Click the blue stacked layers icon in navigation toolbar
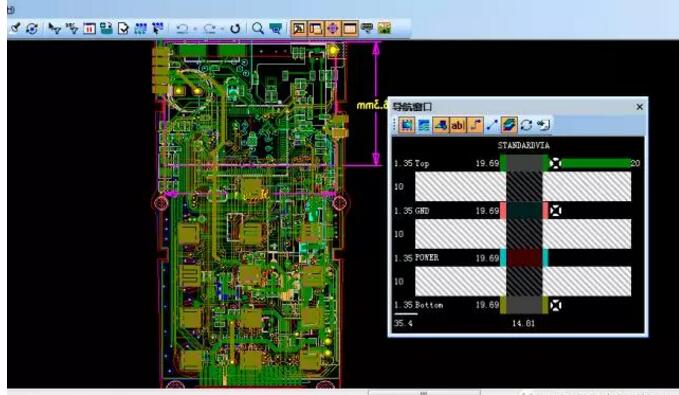Image resolution: width=679 pixels, height=395 pixels. 424,125
